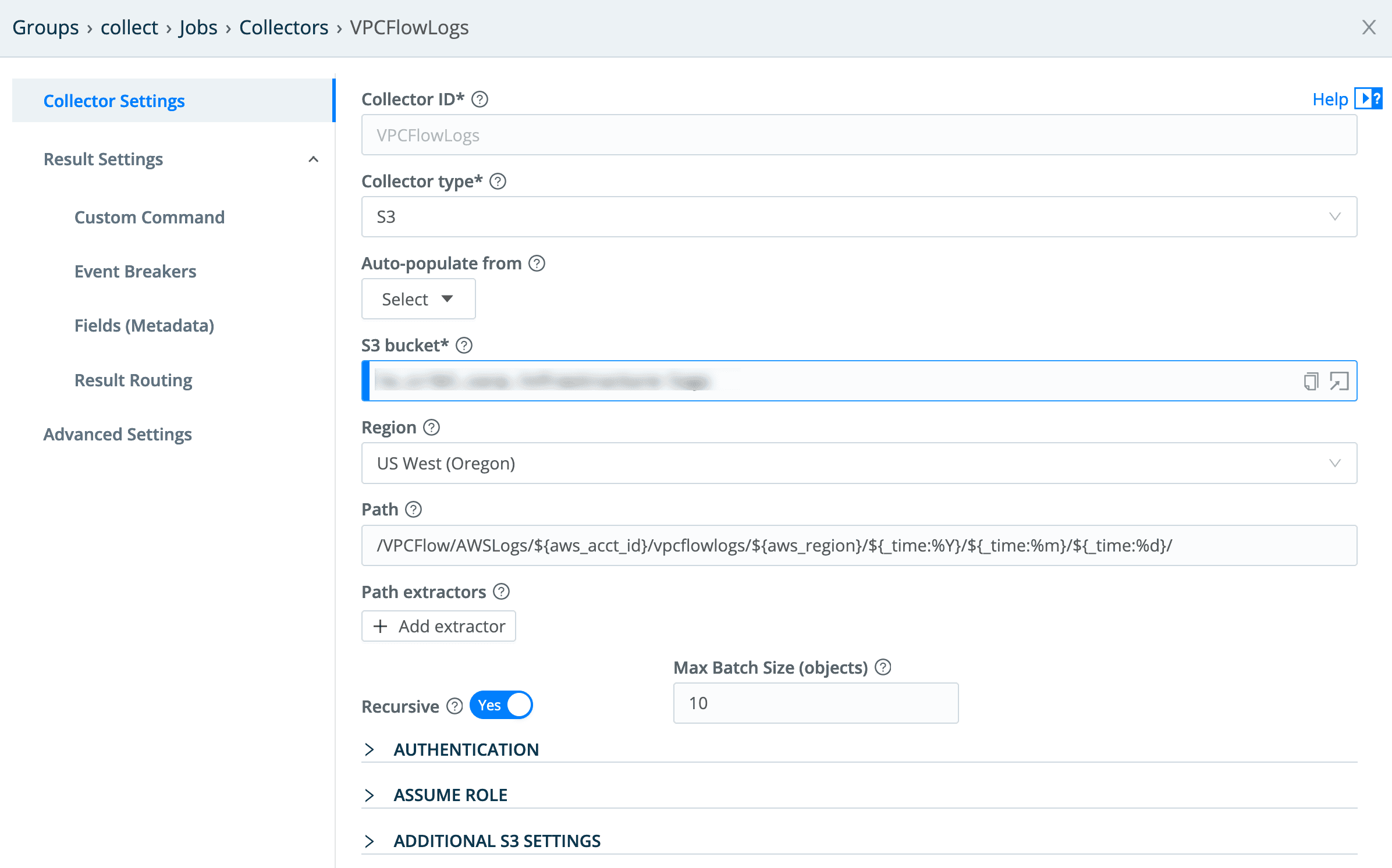Click inside the Max Batch Size input field
1392x868 pixels.
(815, 703)
